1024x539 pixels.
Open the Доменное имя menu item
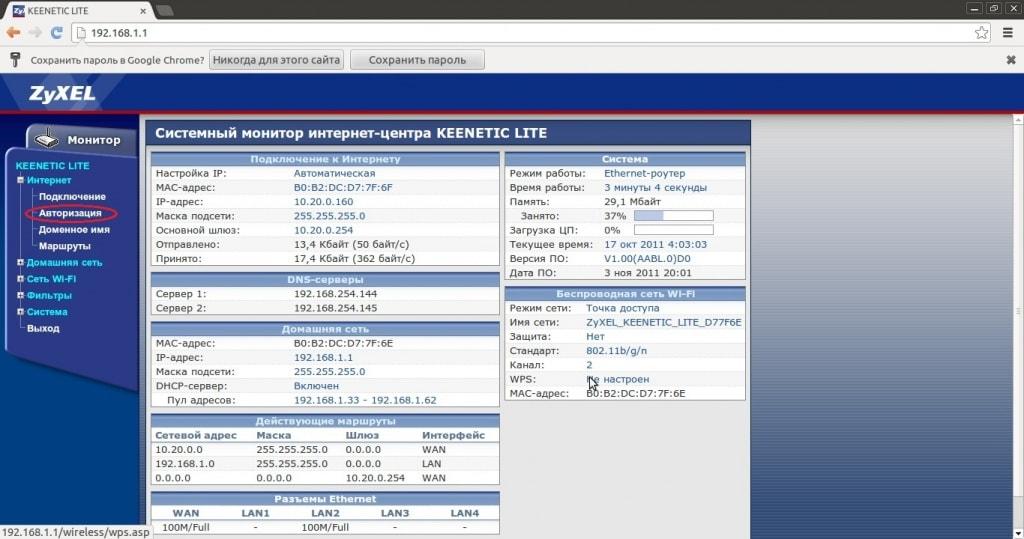(74, 229)
